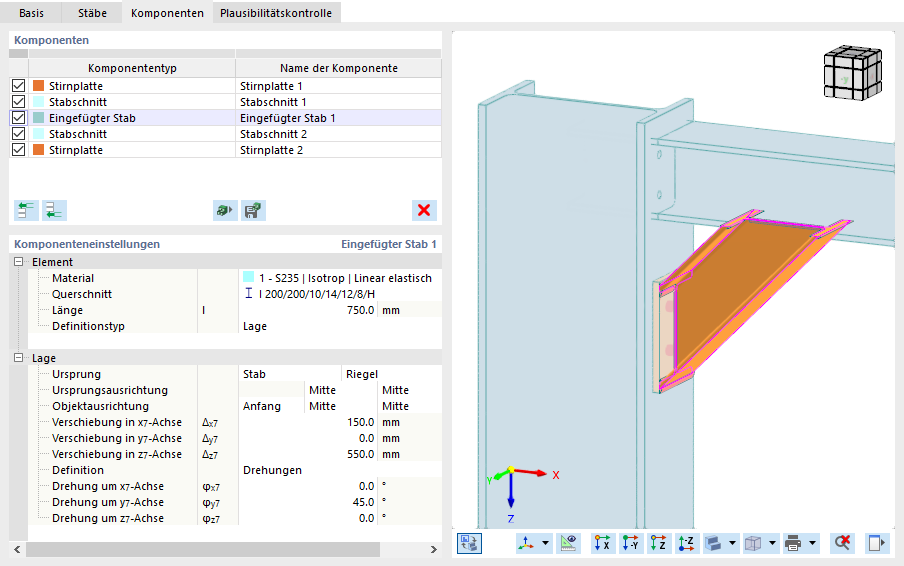Viewport: 904px width, 566px height.
Task: Click the print graphic icon
Action: coord(793,543)
